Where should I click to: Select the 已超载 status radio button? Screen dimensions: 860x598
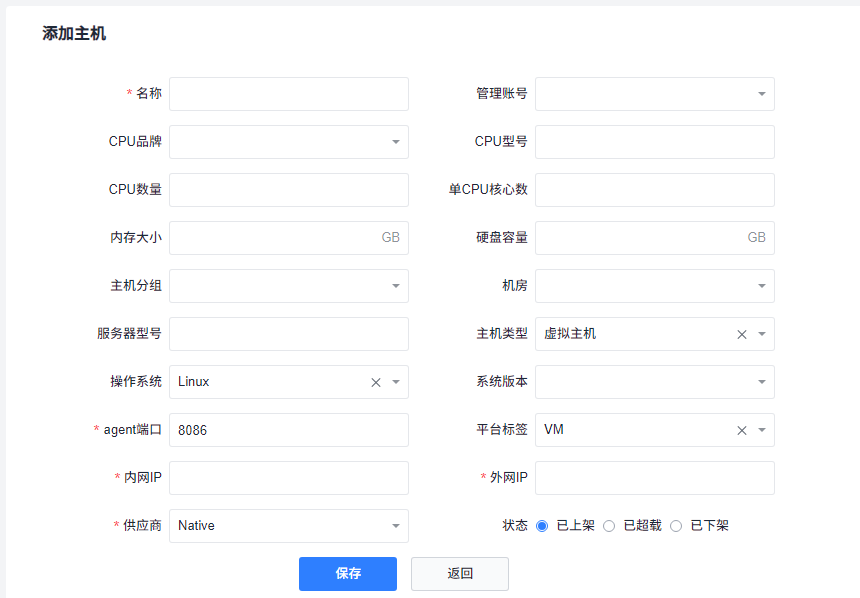coord(609,526)
